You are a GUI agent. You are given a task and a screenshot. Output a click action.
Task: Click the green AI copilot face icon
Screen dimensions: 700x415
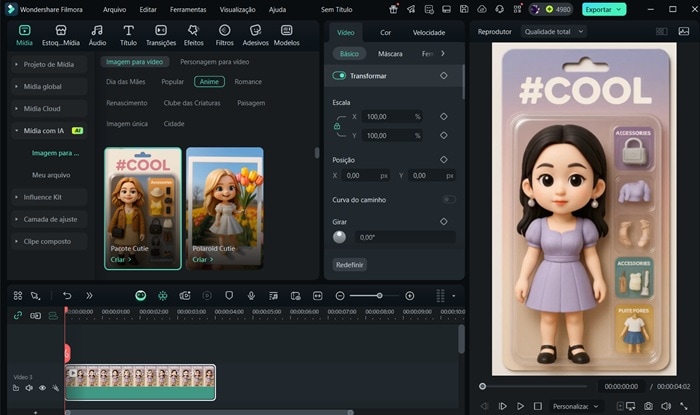click(141, 295)
